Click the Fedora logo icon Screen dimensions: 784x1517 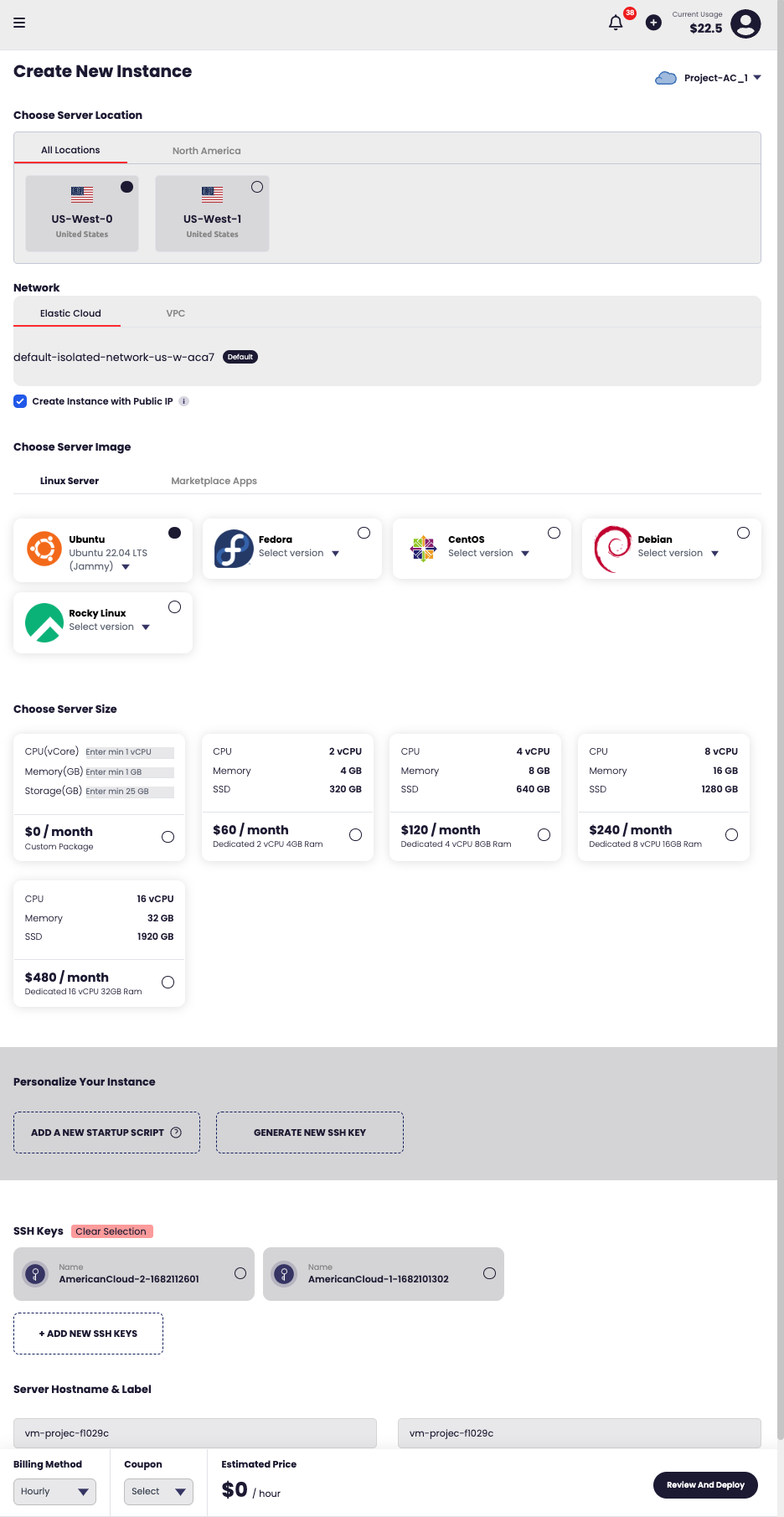point(234,549)
